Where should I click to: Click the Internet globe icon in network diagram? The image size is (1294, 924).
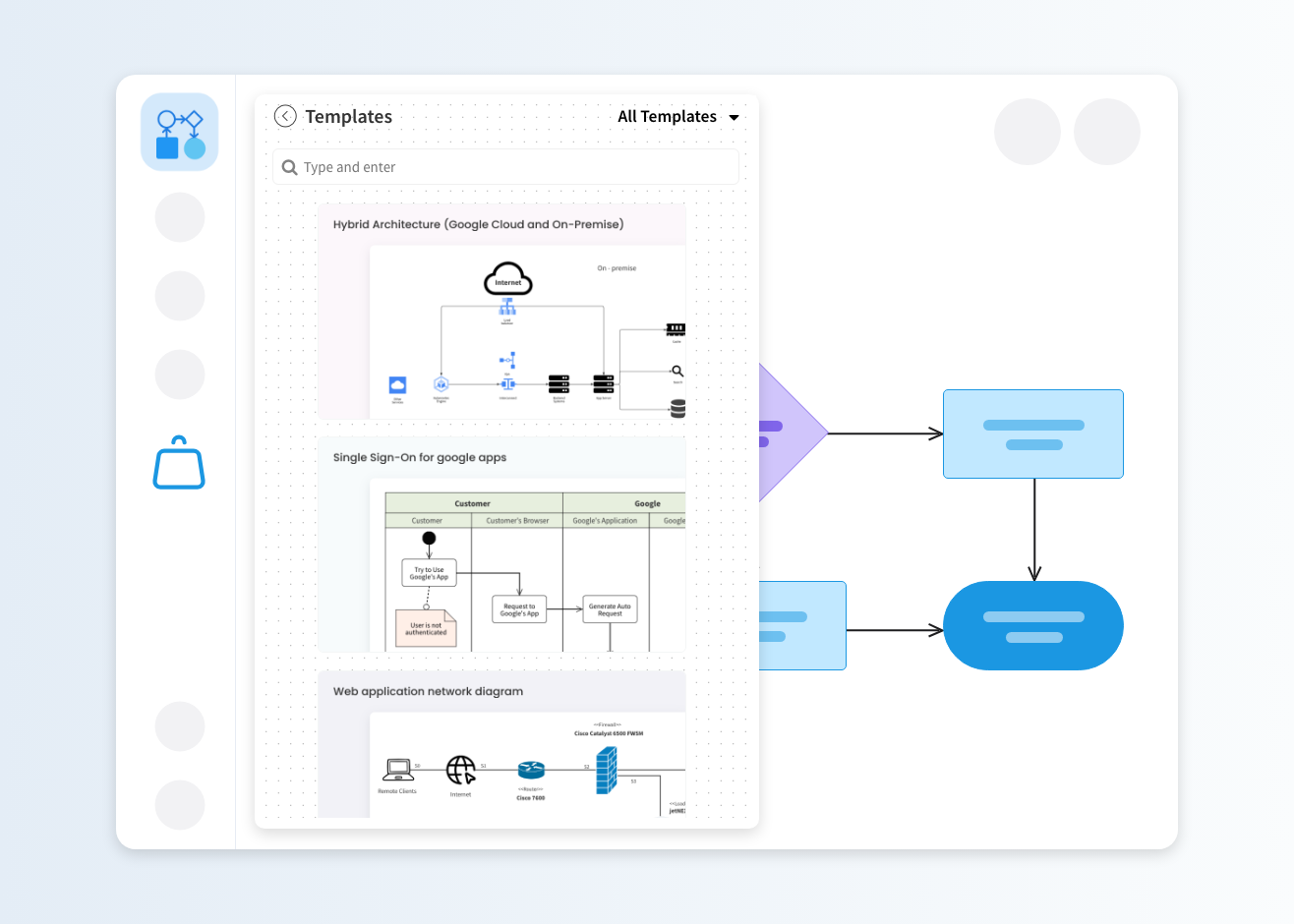pos(460,770)
